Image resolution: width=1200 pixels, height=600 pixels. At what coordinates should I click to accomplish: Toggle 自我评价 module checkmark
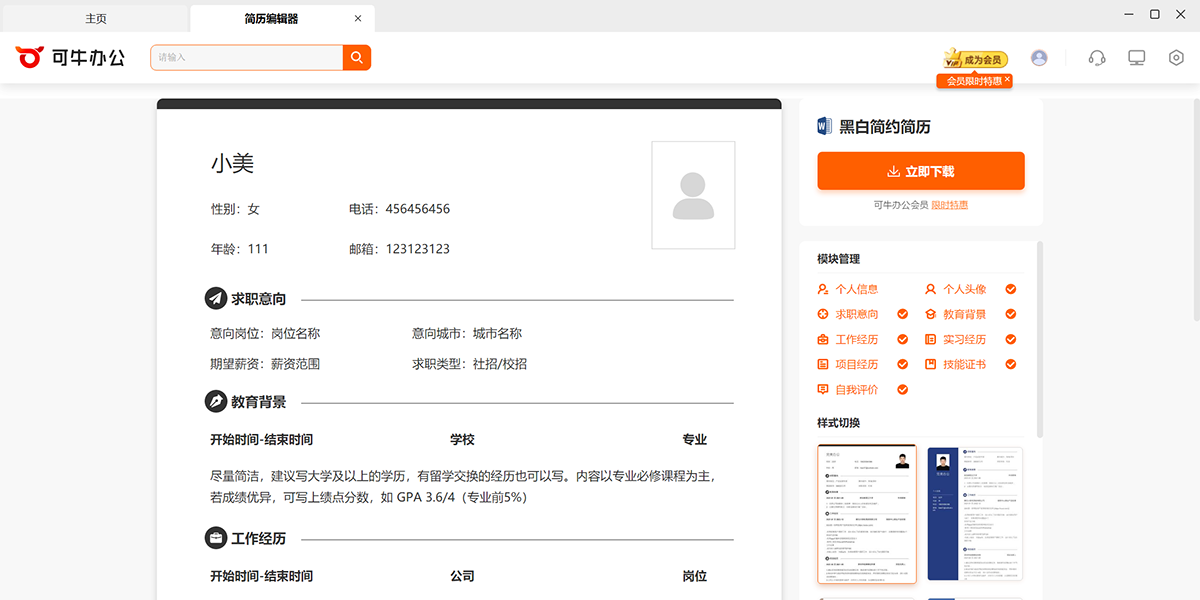pos(903,389)
